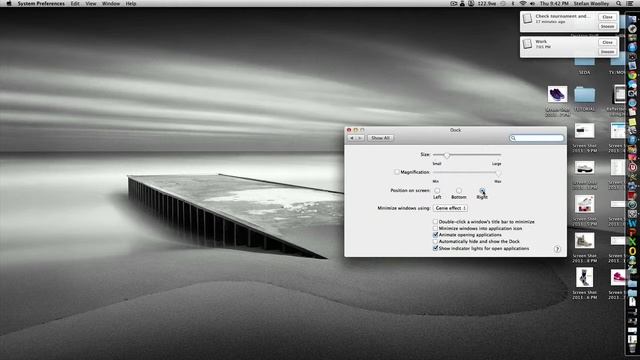Image resolution: width=640 pixels, height=360 pixels.
Task: Close the Check tournament notification
Action: 607,17
